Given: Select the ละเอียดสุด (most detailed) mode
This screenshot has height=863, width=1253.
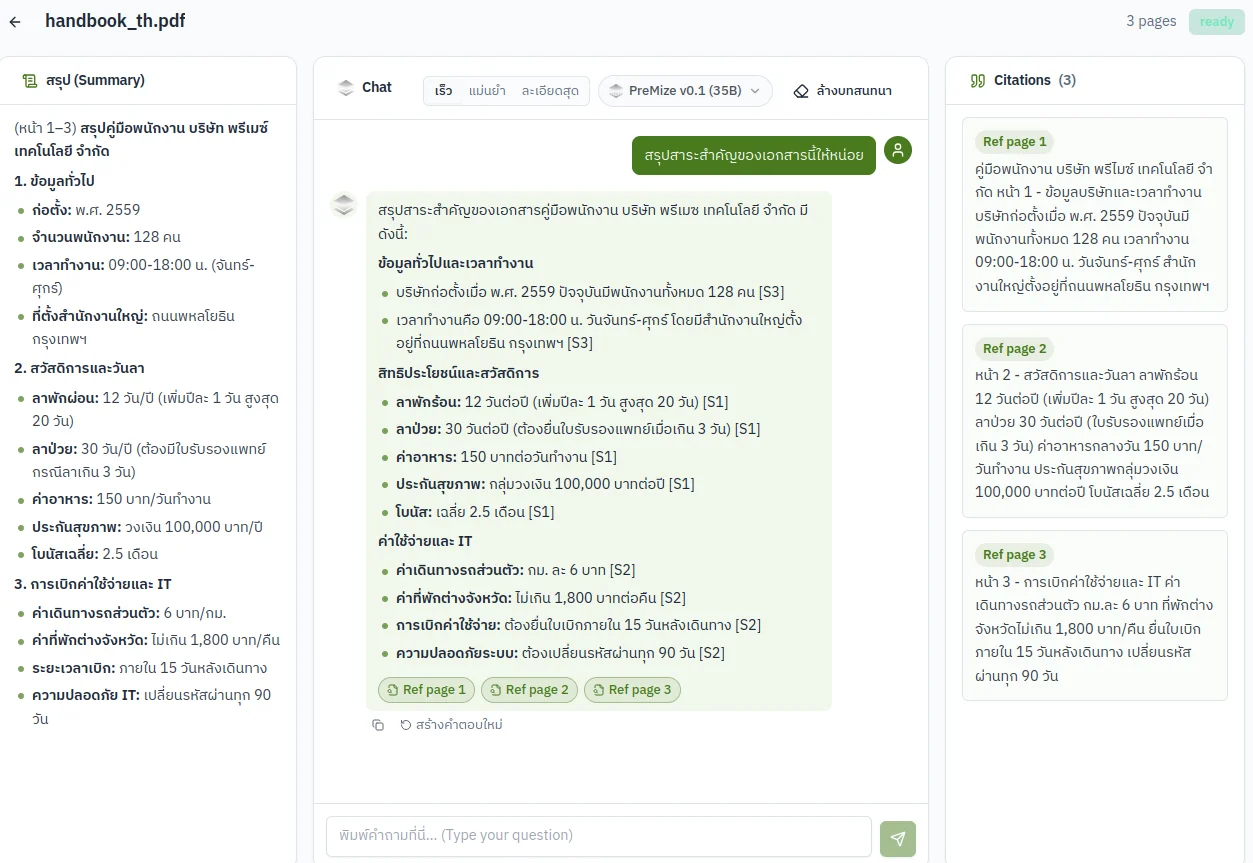Looking at the screenshot, I should (550, 91).
